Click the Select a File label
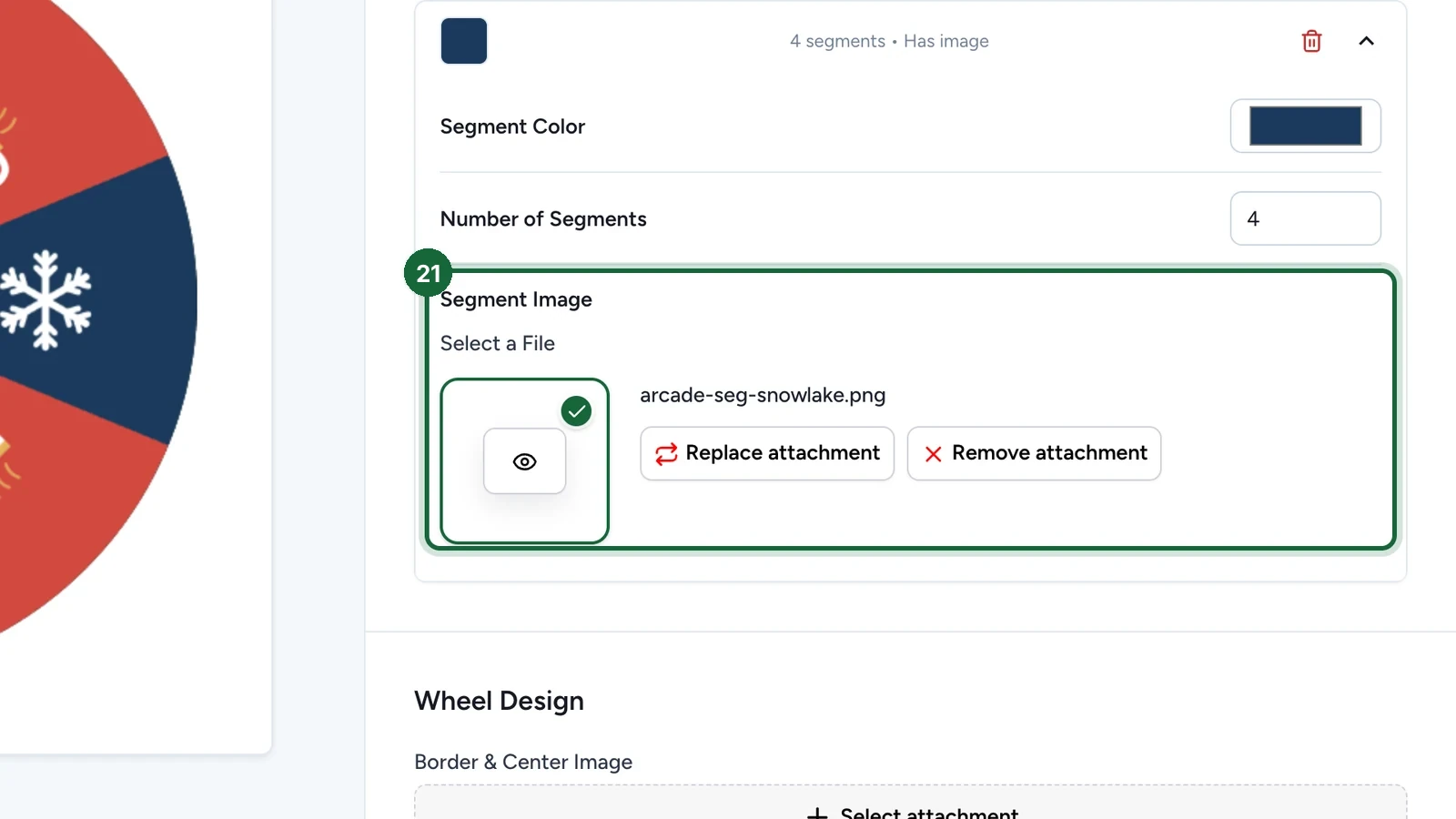1456x819 pixels. pos(497,343)
